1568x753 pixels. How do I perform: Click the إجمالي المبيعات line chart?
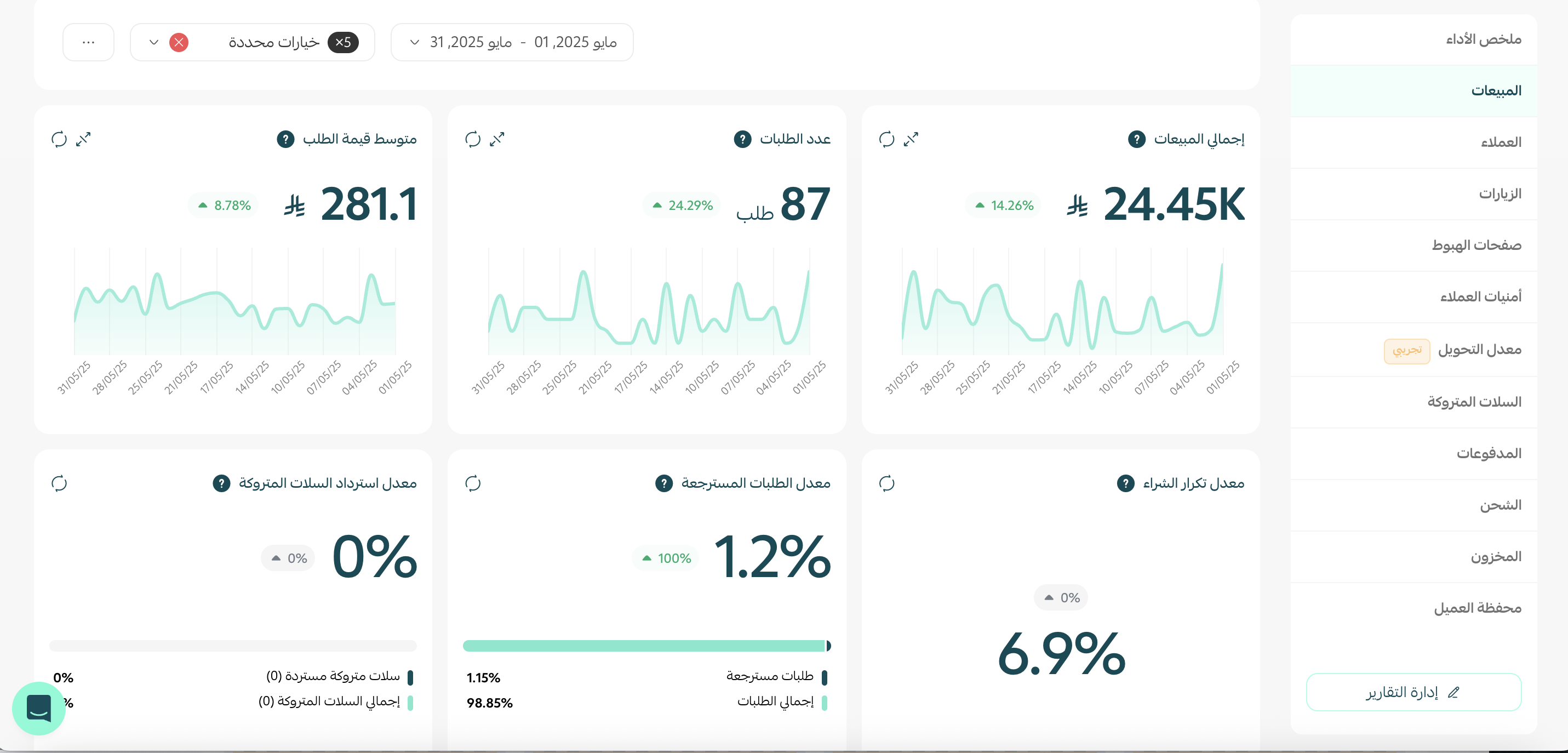1062,302
